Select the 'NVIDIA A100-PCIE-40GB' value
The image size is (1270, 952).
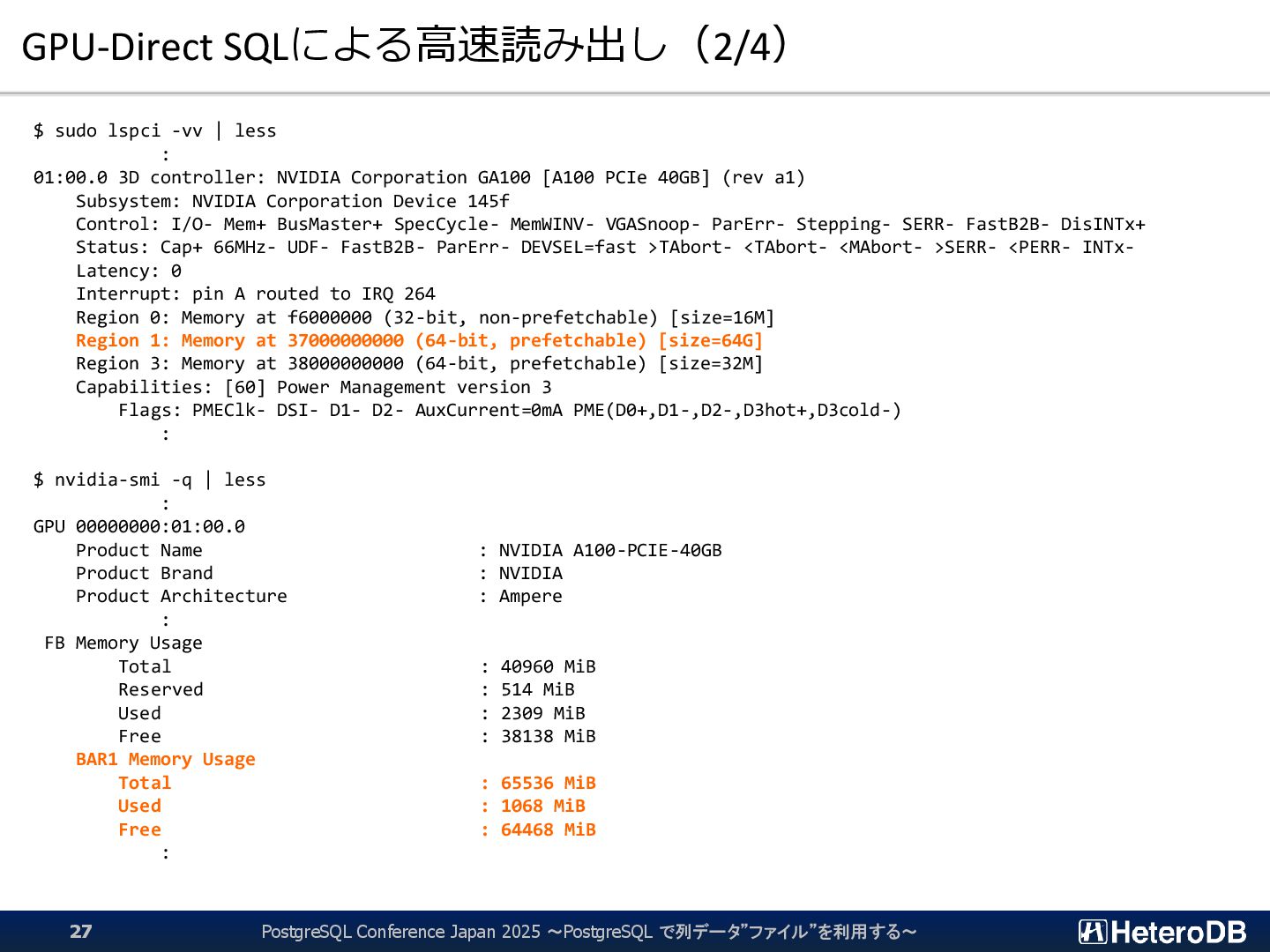pos(610,550)
